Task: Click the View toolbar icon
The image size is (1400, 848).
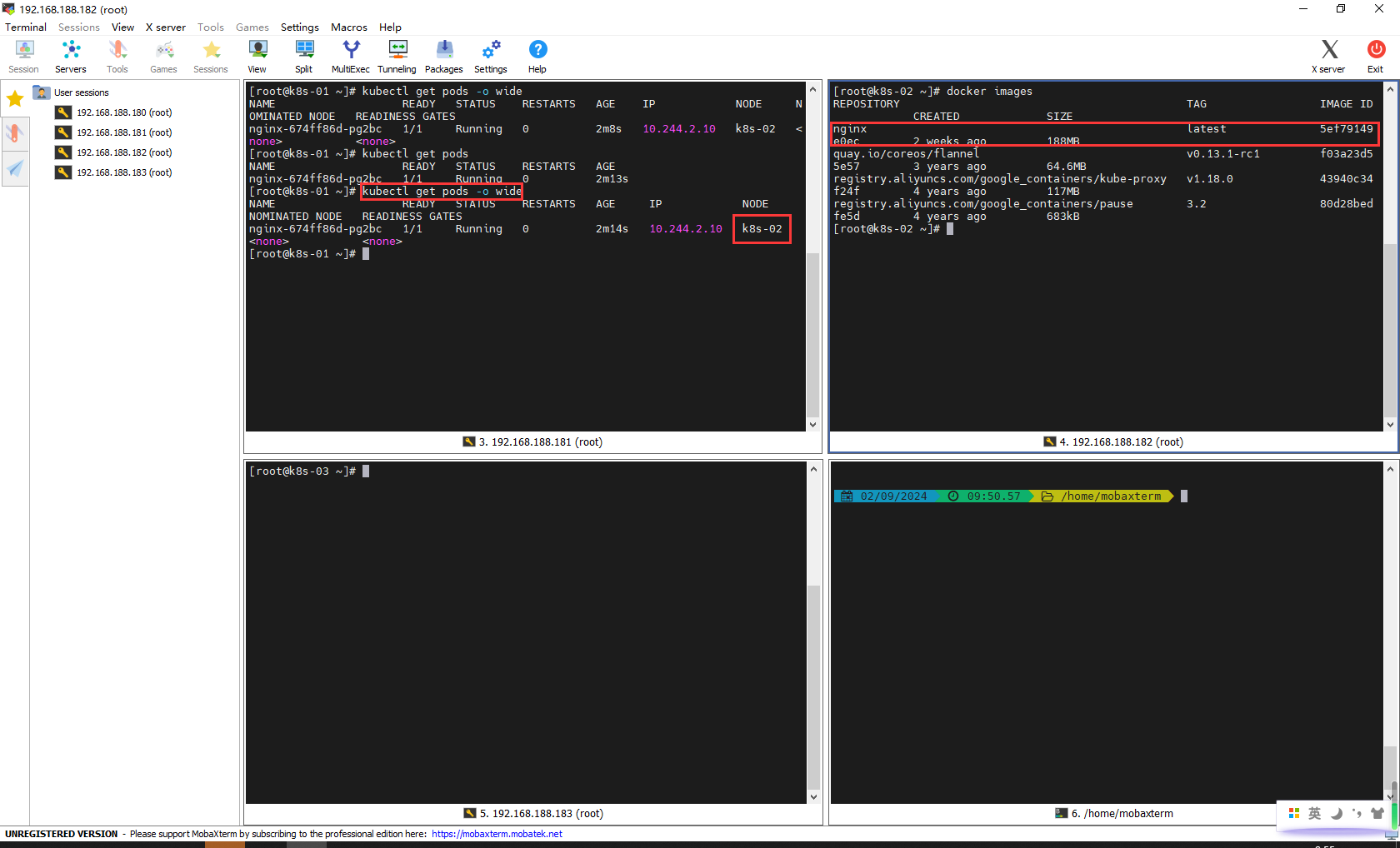Action: tap(257, 57)
